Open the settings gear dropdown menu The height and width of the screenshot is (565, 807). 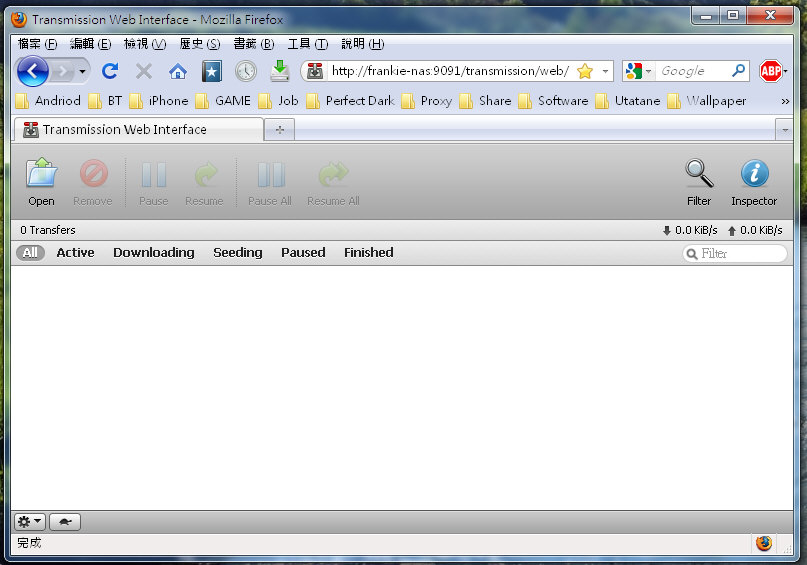tap(29, 522)
